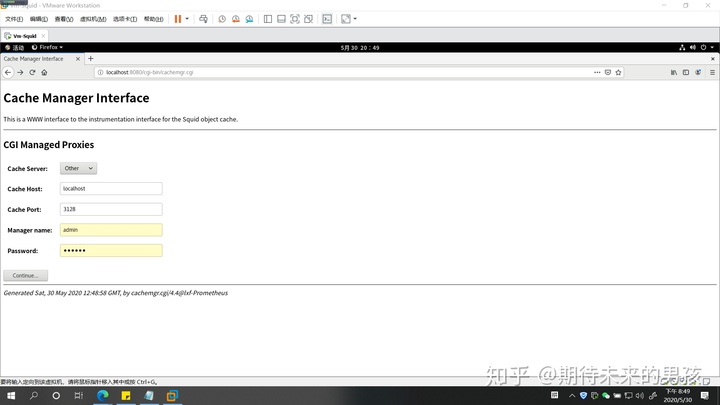This screenshot has height=405, width=720.
Task: Close the Cache Manager Interface tab
Action: click(78, 59)
